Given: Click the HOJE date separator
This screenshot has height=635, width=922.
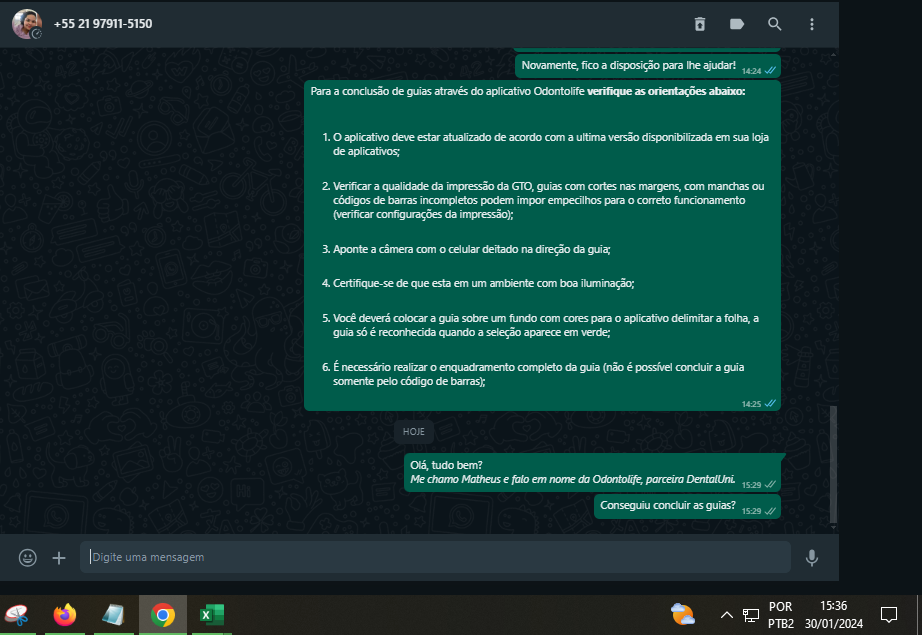Looking at the screenshot, I should coord(414,432).
